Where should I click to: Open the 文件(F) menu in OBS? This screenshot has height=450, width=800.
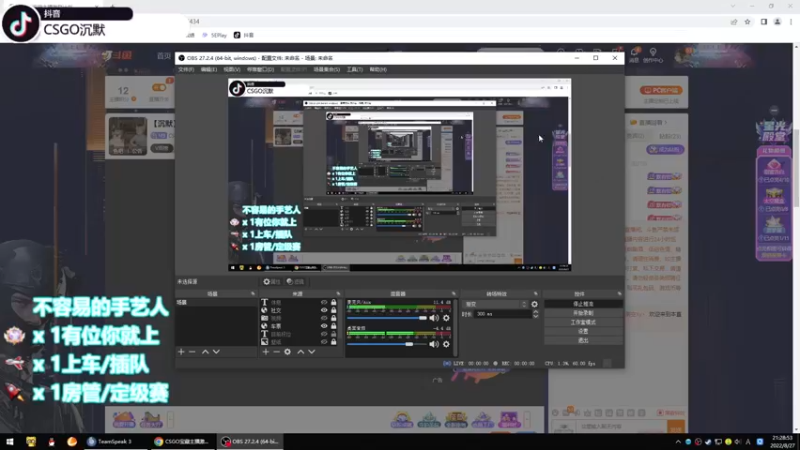click(x=186, y=69)
